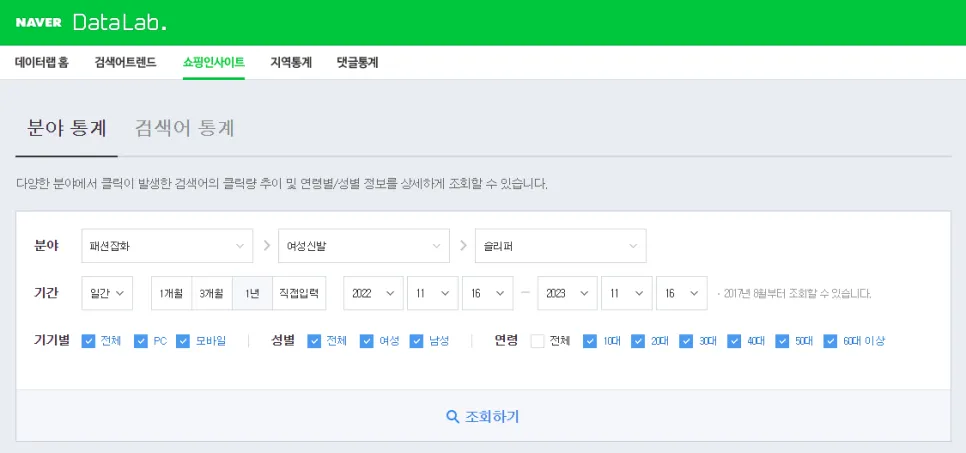
Task: Expand the 패션잡화 category dropdown
Action: click(167, 246)
